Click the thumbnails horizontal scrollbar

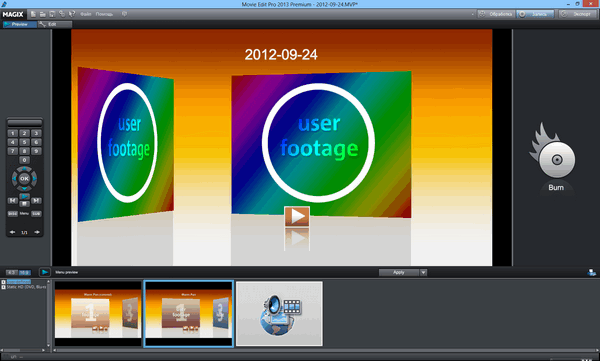click(x=325, y=350)
